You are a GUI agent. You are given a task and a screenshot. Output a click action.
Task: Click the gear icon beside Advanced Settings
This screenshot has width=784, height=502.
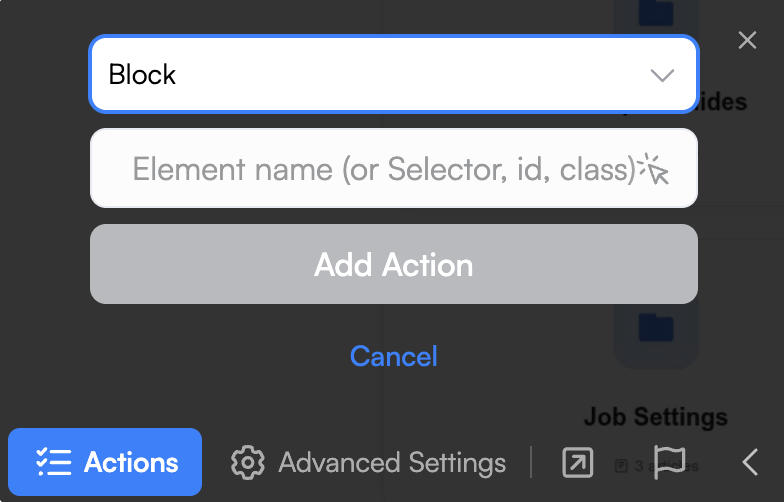tap(247, 463)
